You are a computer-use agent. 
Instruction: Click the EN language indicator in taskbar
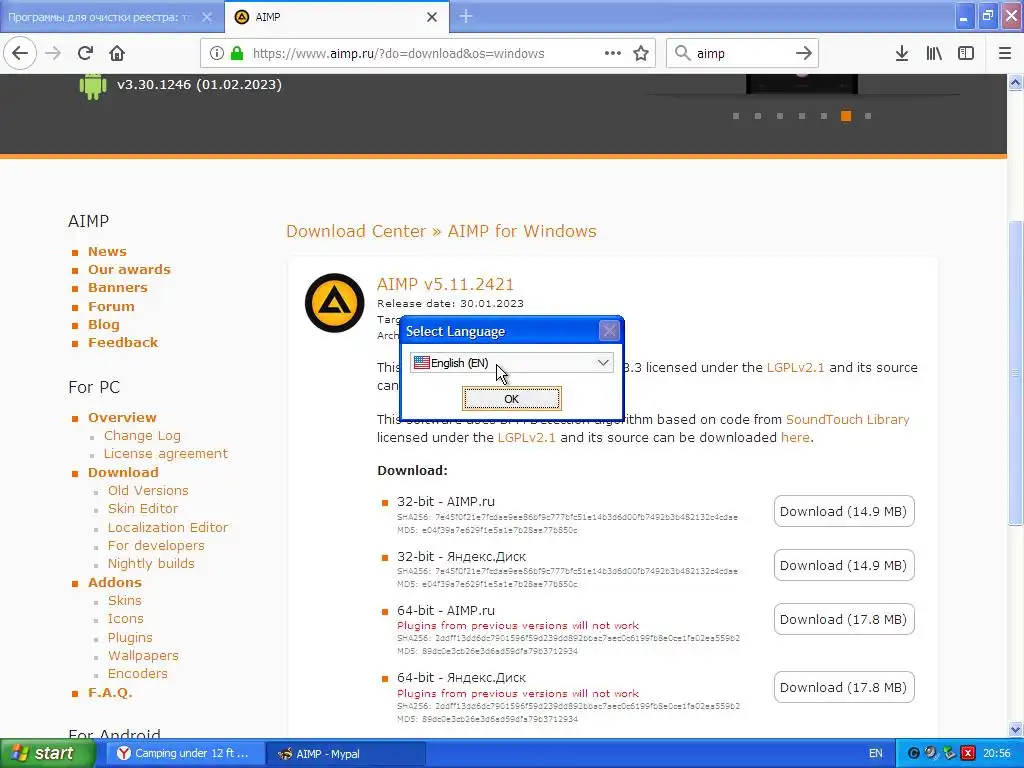point(876,753)
